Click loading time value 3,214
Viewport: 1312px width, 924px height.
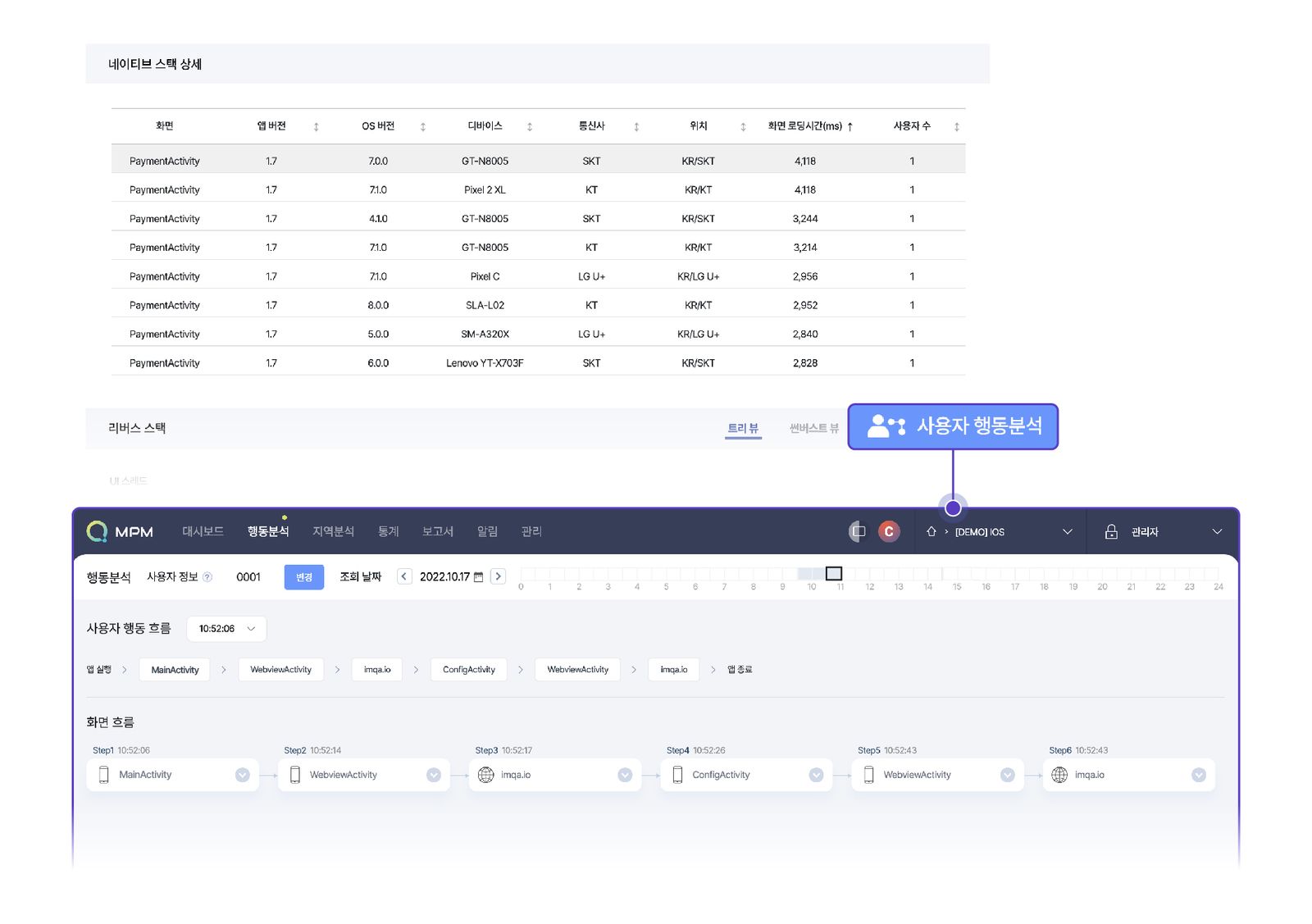pos(805,248)
